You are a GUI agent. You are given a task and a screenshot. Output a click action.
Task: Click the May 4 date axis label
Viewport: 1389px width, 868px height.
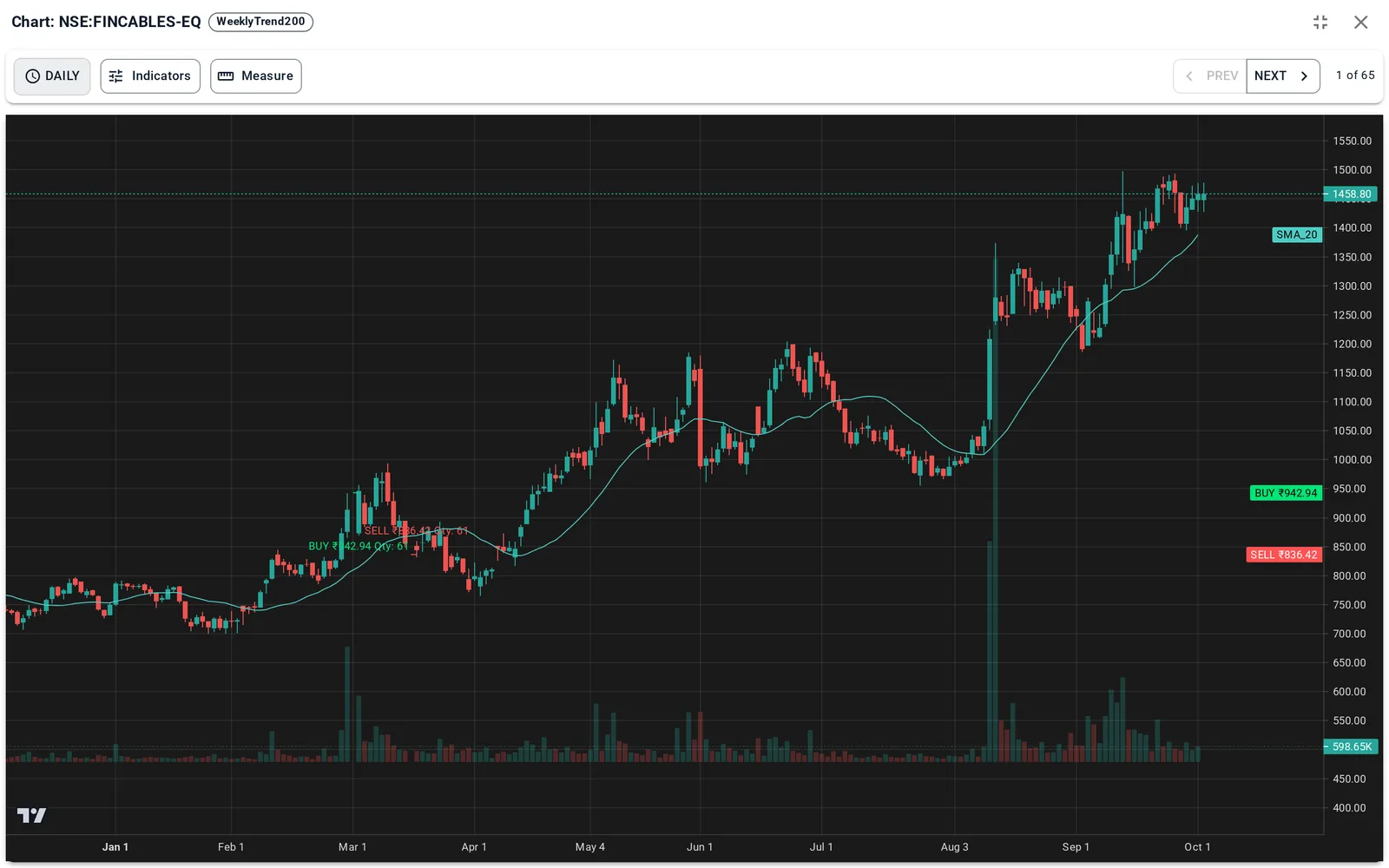pos(590,847)
